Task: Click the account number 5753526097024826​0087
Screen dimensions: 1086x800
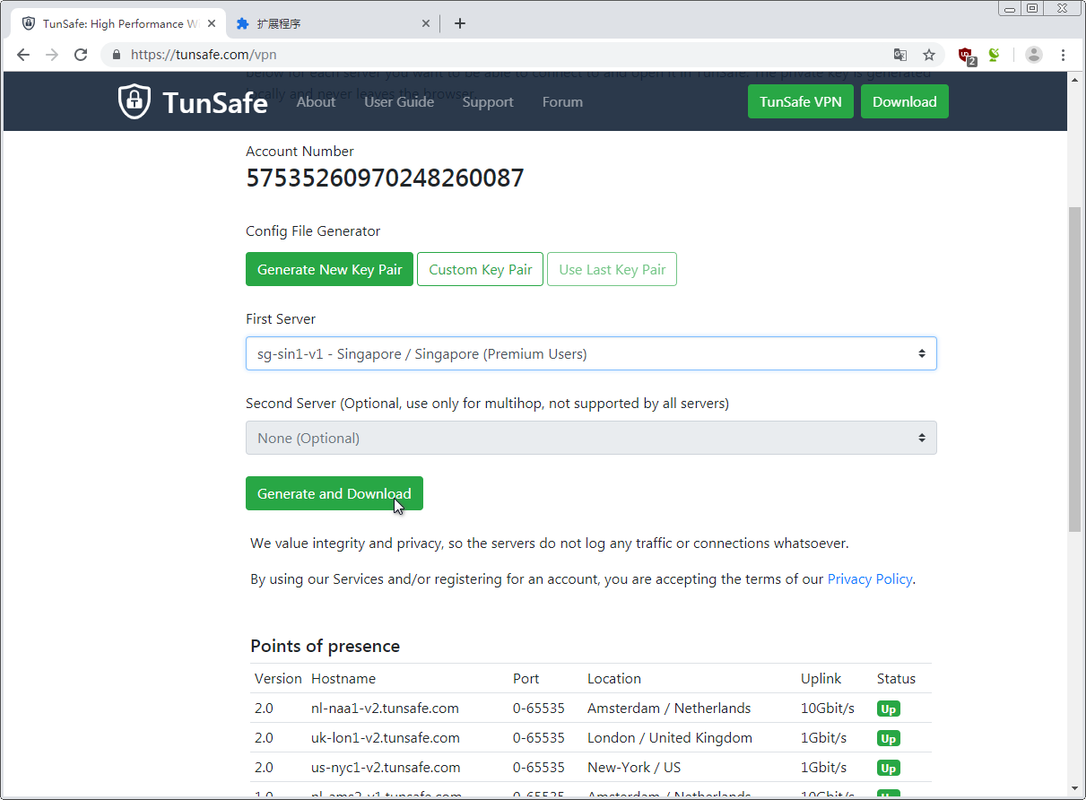Action: coord(385,178)
